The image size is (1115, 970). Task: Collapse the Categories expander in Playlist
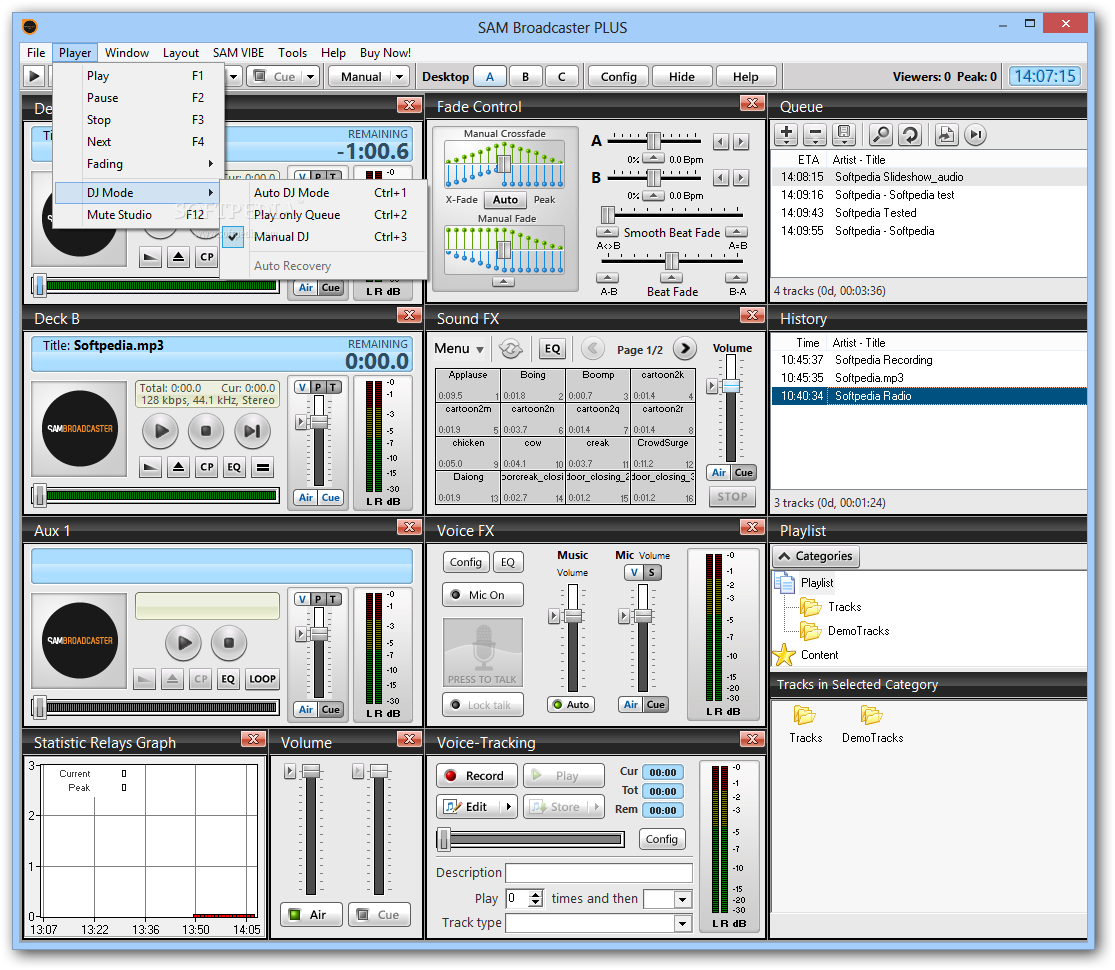(x=816, y=556)
